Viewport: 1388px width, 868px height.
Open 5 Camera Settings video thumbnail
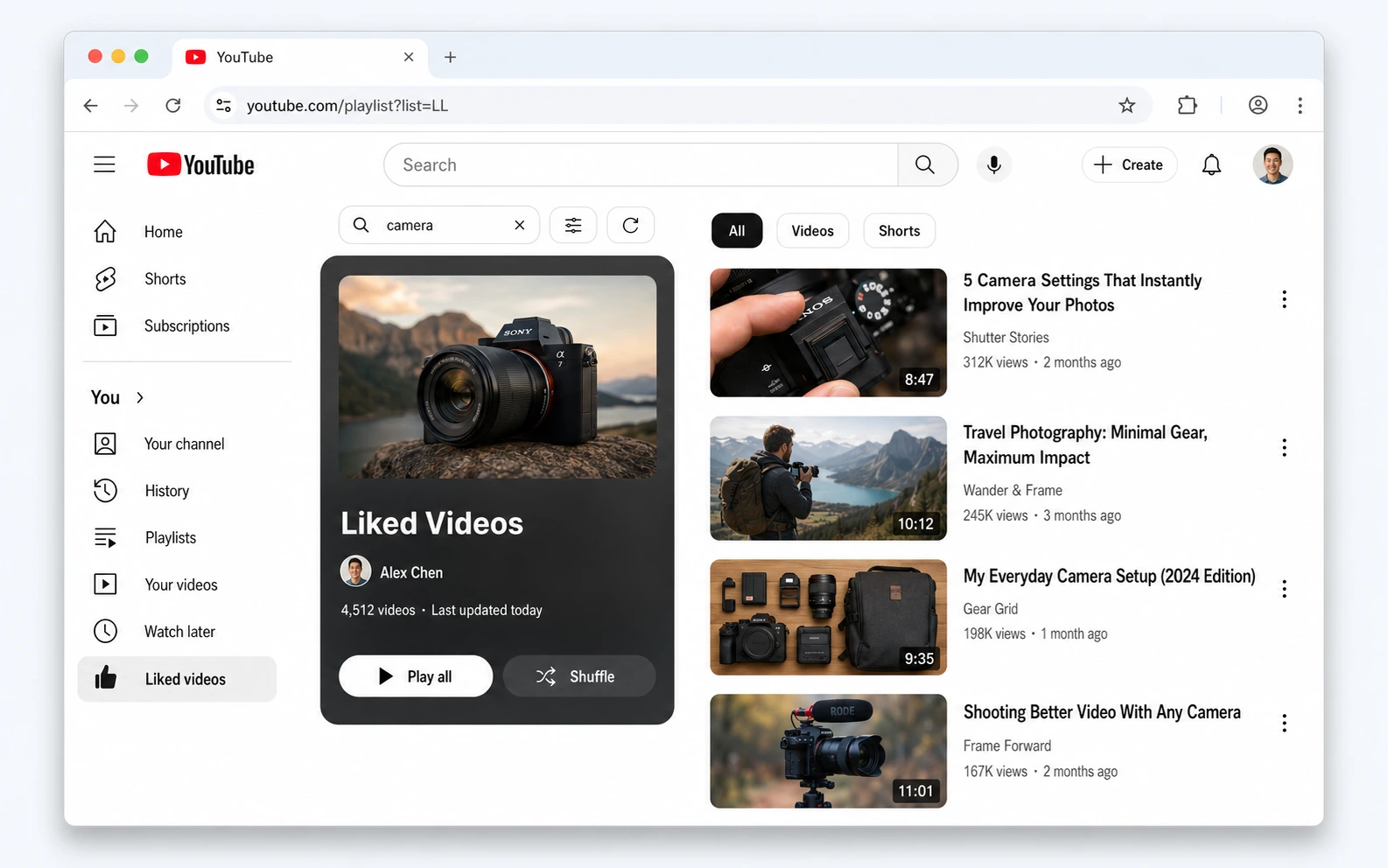828,332
